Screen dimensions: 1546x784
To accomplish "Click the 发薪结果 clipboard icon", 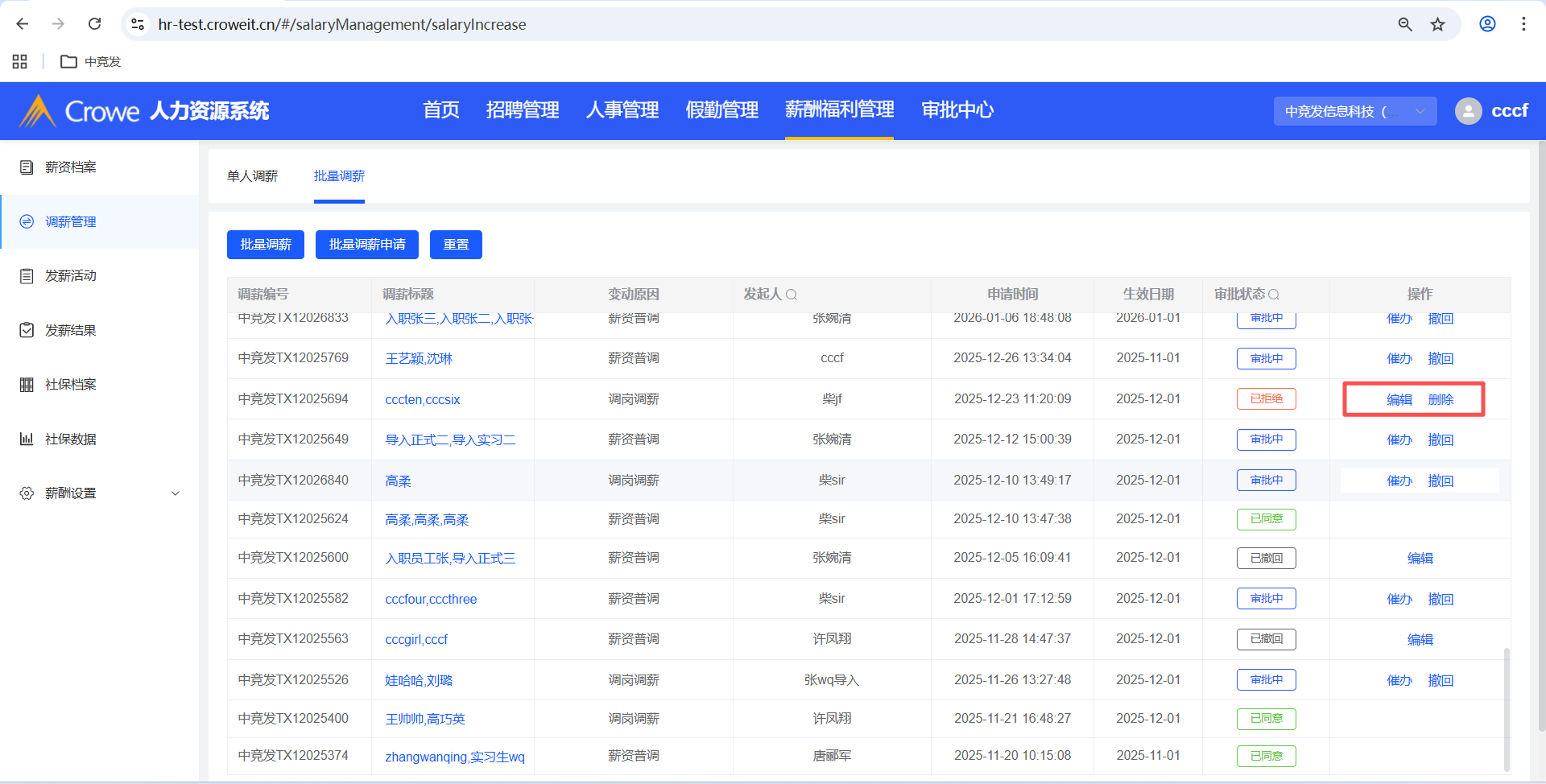I will pyautogui.click(x=27, y=330).
